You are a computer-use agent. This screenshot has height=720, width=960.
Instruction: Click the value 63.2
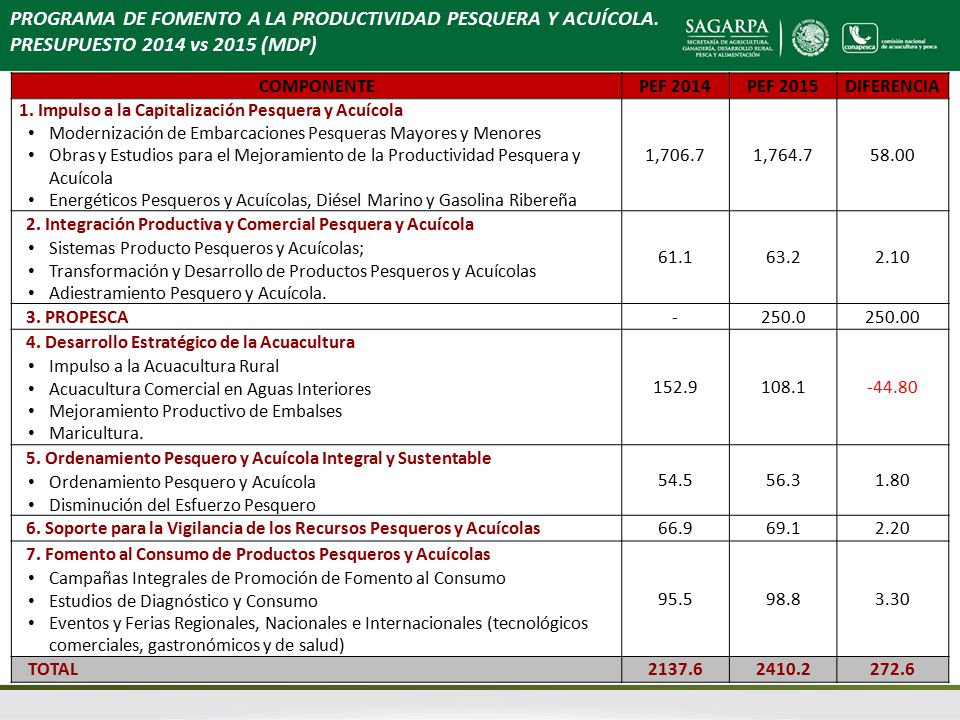782,257
